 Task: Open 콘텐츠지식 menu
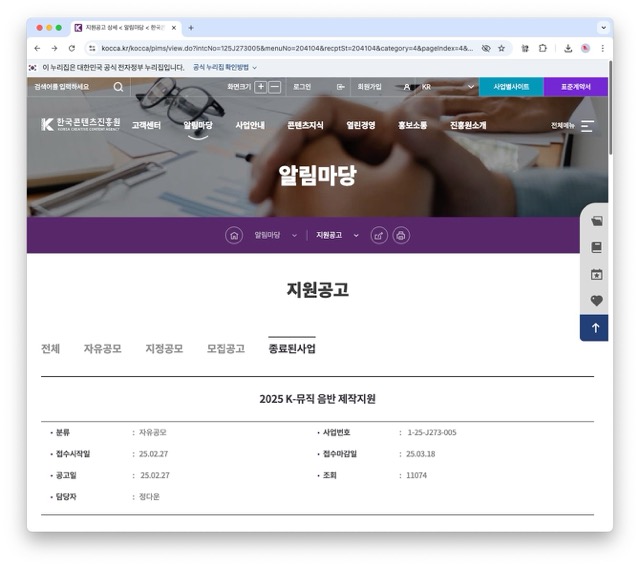click(x=305, y=125)
